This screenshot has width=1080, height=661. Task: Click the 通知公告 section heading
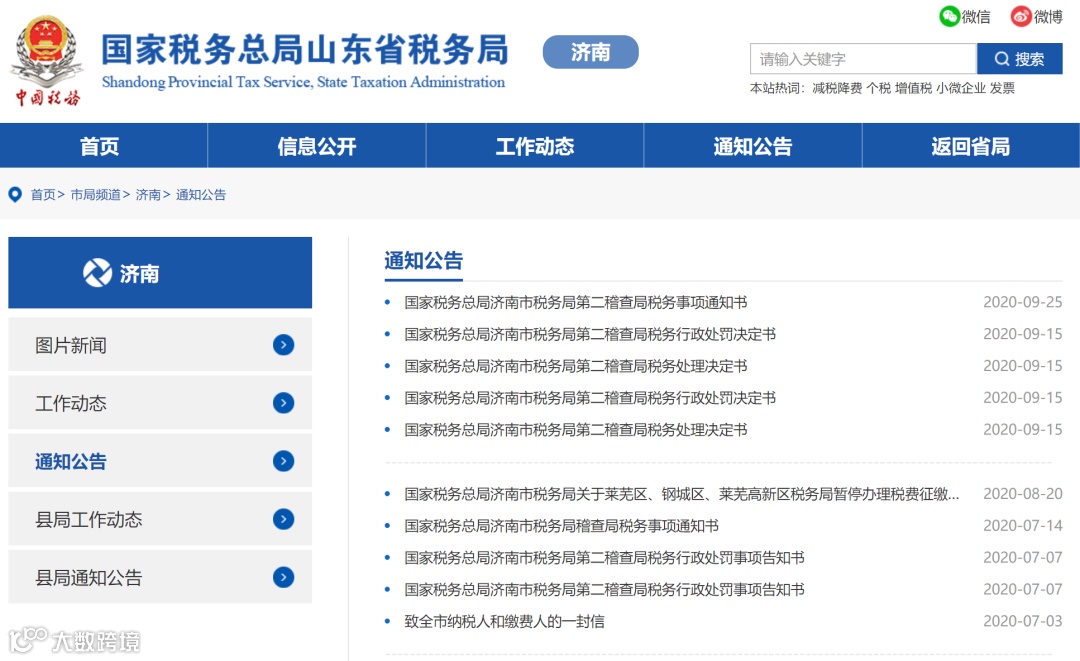tap(424, 261)
